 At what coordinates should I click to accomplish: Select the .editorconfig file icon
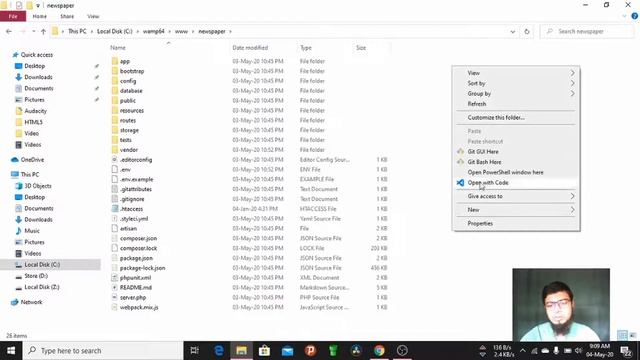point(115,160)
